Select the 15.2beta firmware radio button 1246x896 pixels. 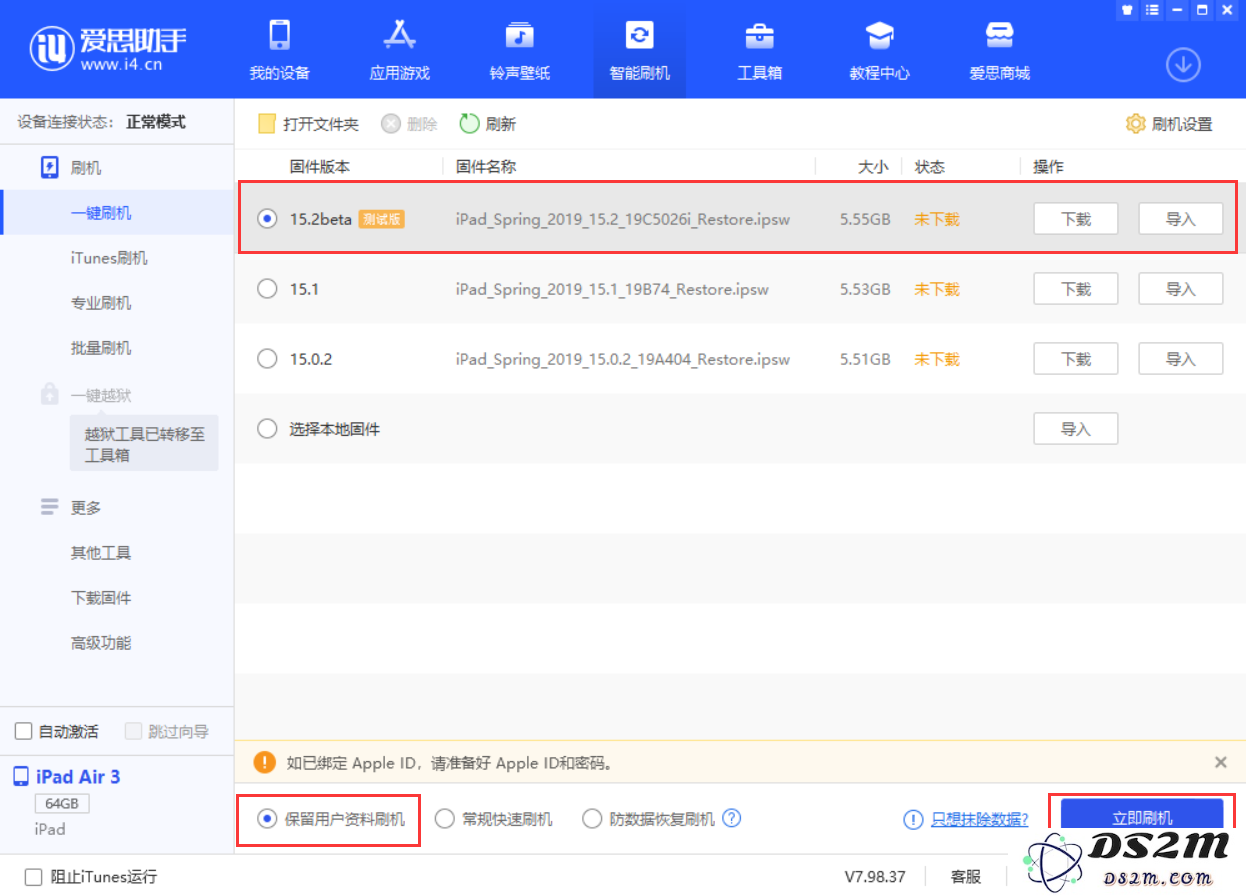(x=267, y=219)
